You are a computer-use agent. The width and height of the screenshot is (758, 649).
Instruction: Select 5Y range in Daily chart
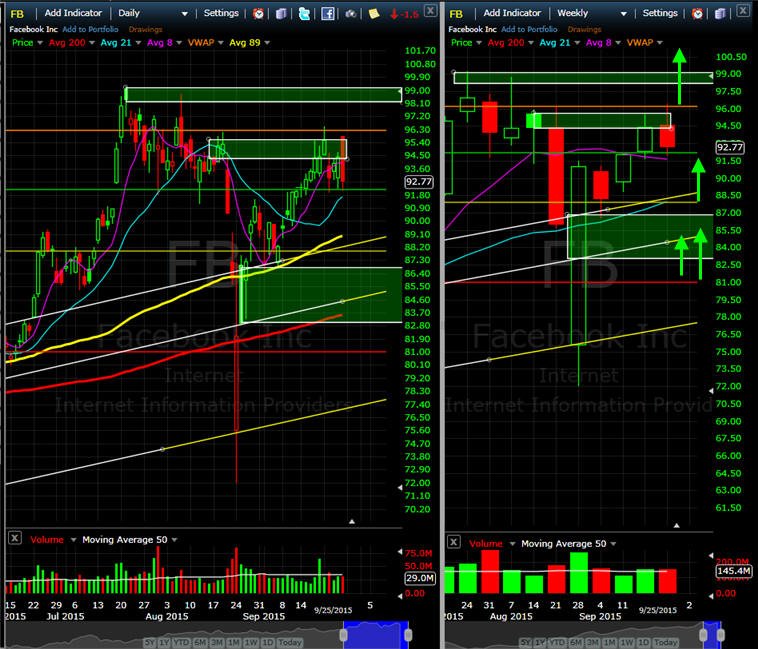click(150, 642)
